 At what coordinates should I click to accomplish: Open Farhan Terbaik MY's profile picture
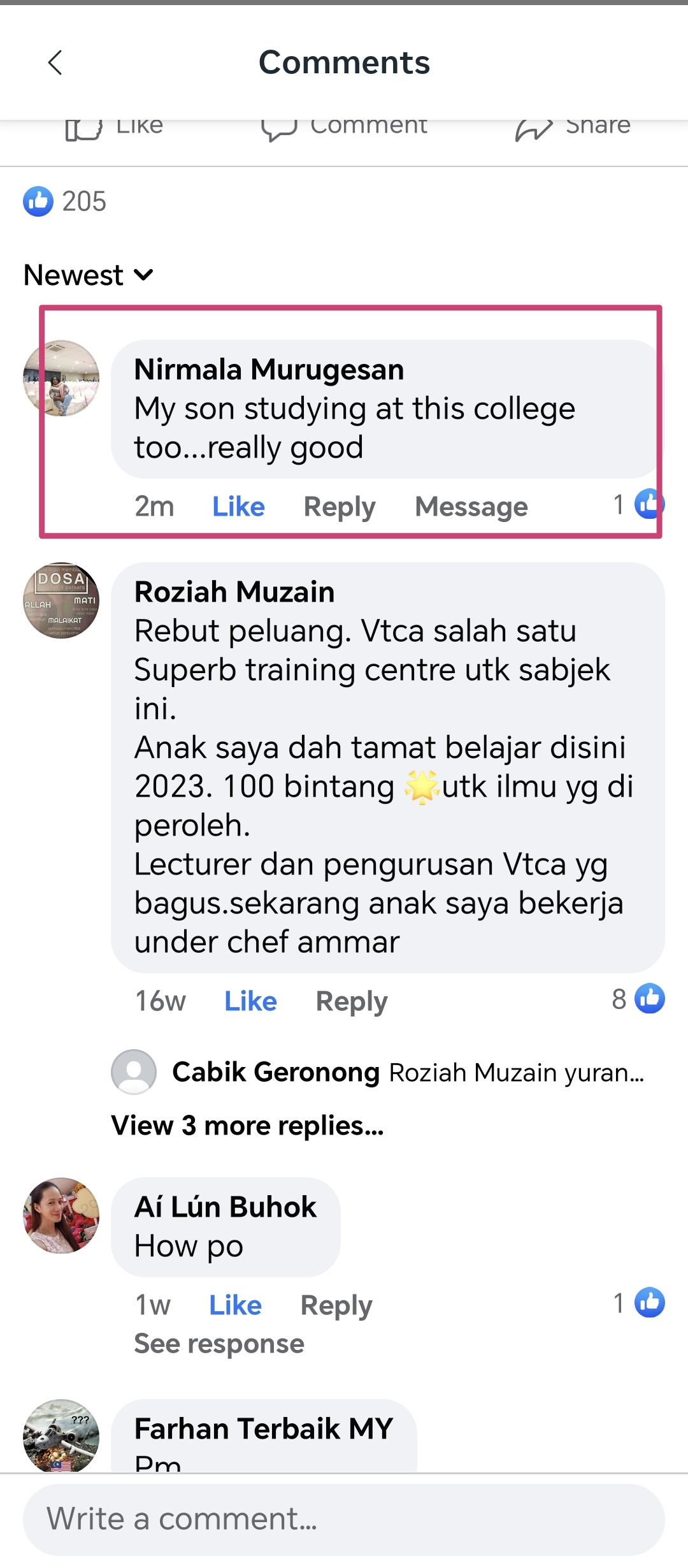[x=61, y=1435]
